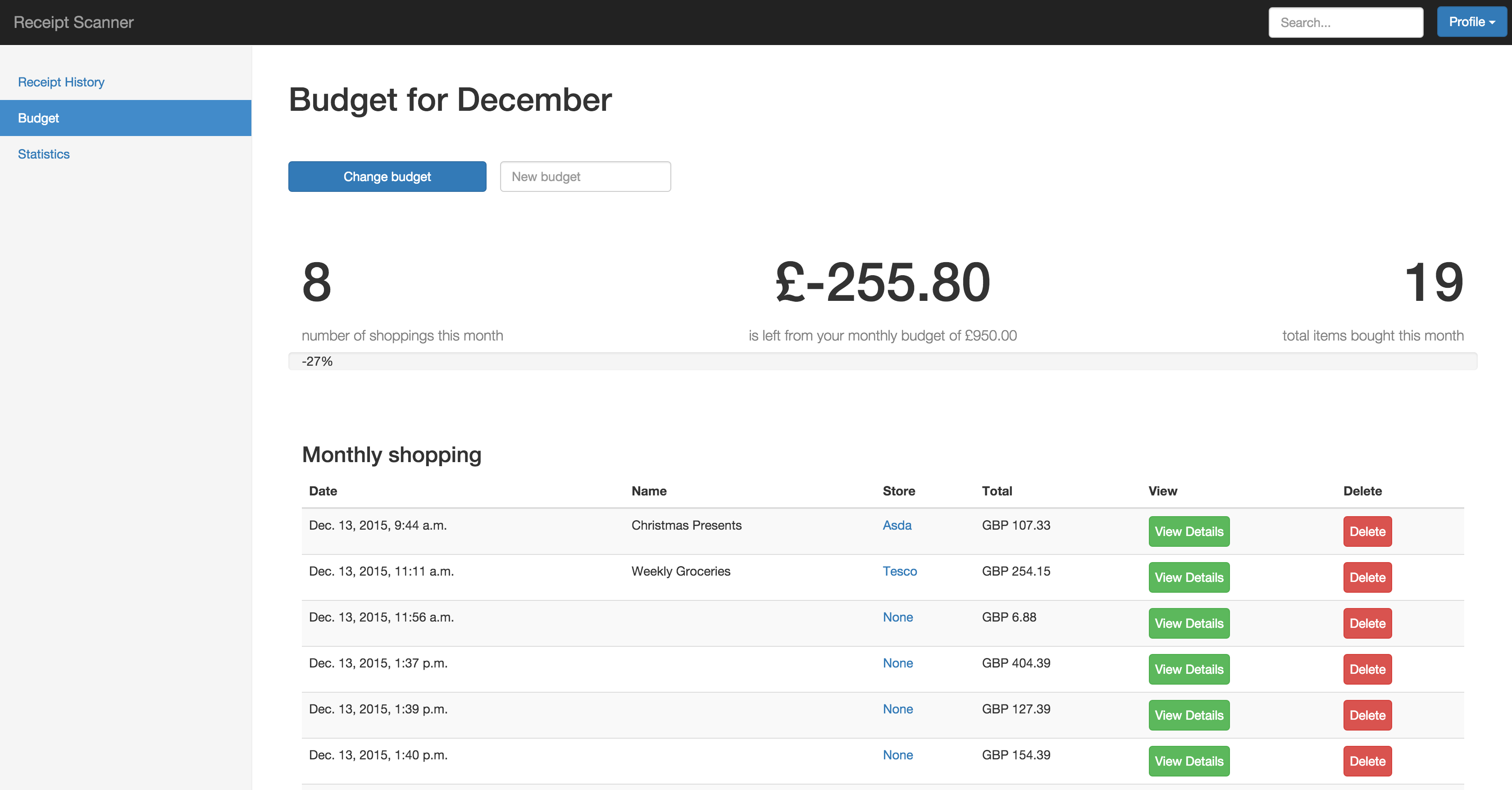The width and height of the screenshot is (1512, 790).
Task: Delete the GBP 404.39 receipt
Action: [1366, 669]
